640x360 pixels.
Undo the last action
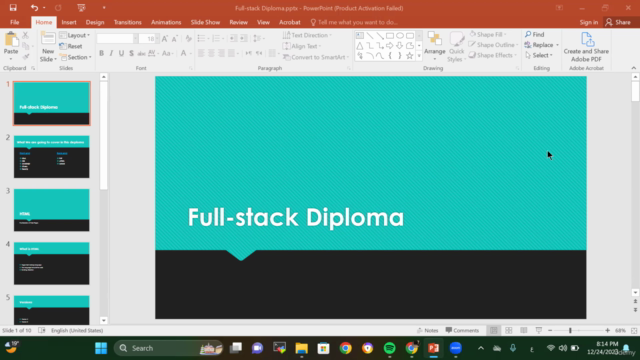pos(34,8)
